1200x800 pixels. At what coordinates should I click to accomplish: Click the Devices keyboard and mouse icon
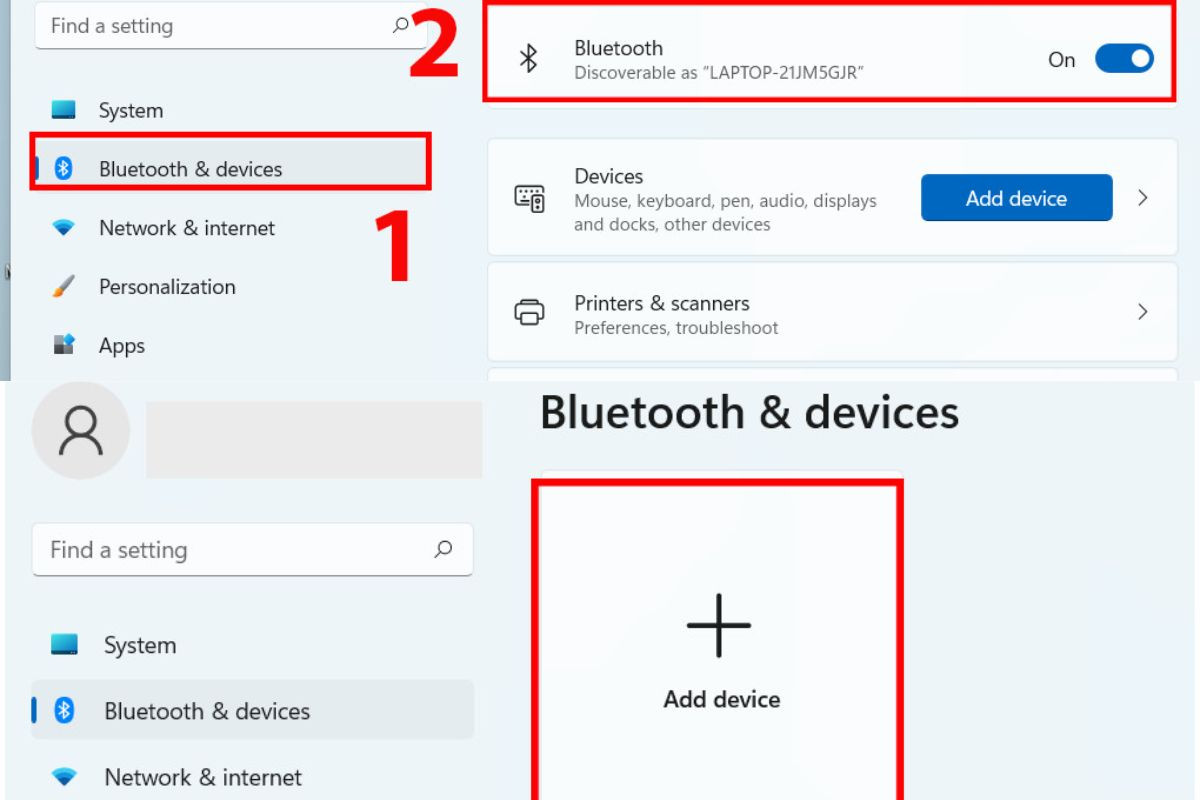coord(529,198)
